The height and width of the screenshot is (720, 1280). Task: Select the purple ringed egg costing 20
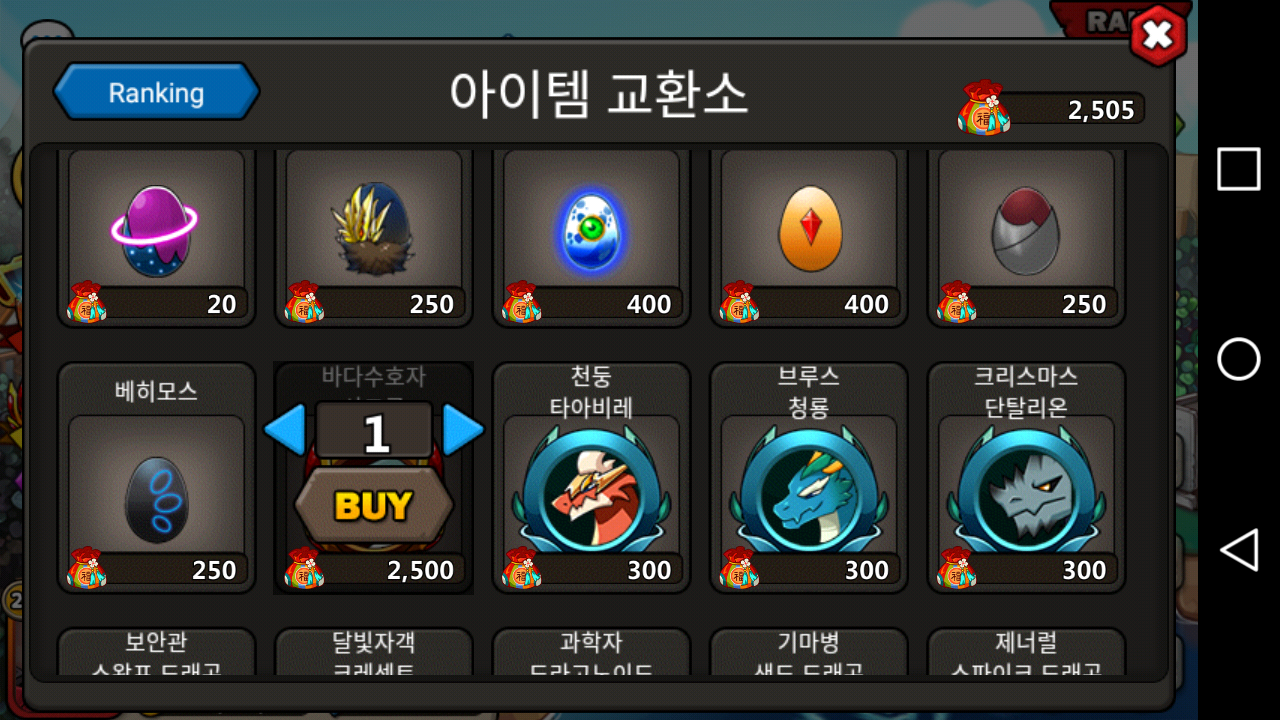156,238
